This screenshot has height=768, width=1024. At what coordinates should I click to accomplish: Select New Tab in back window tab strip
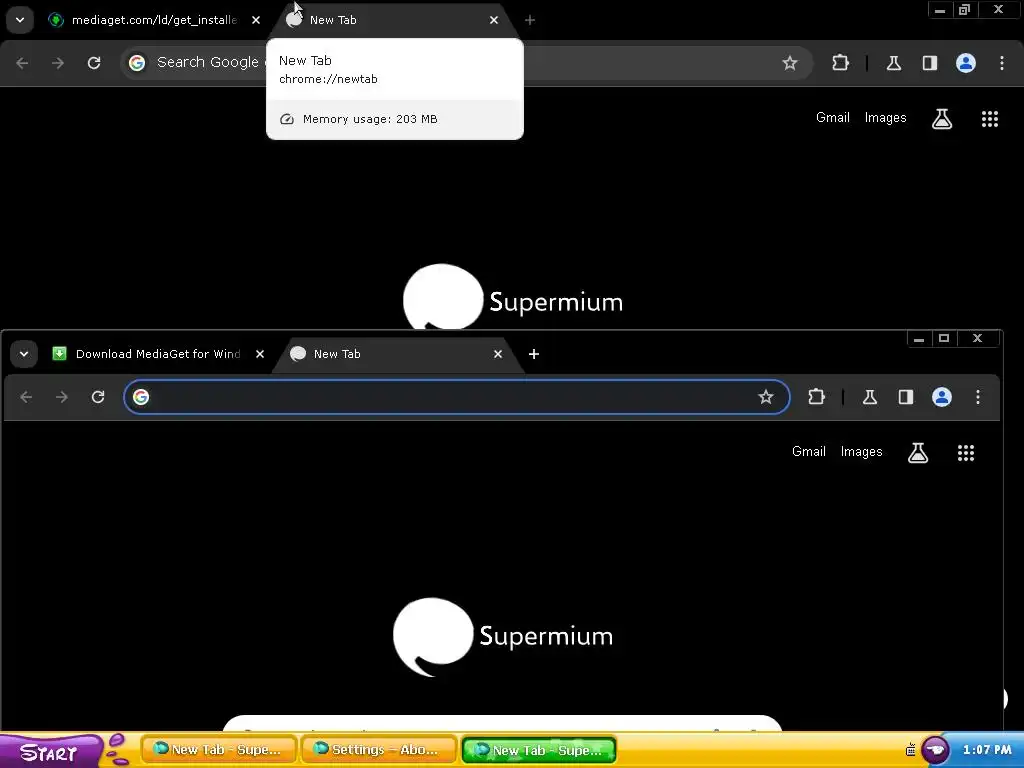click(394, 20)
